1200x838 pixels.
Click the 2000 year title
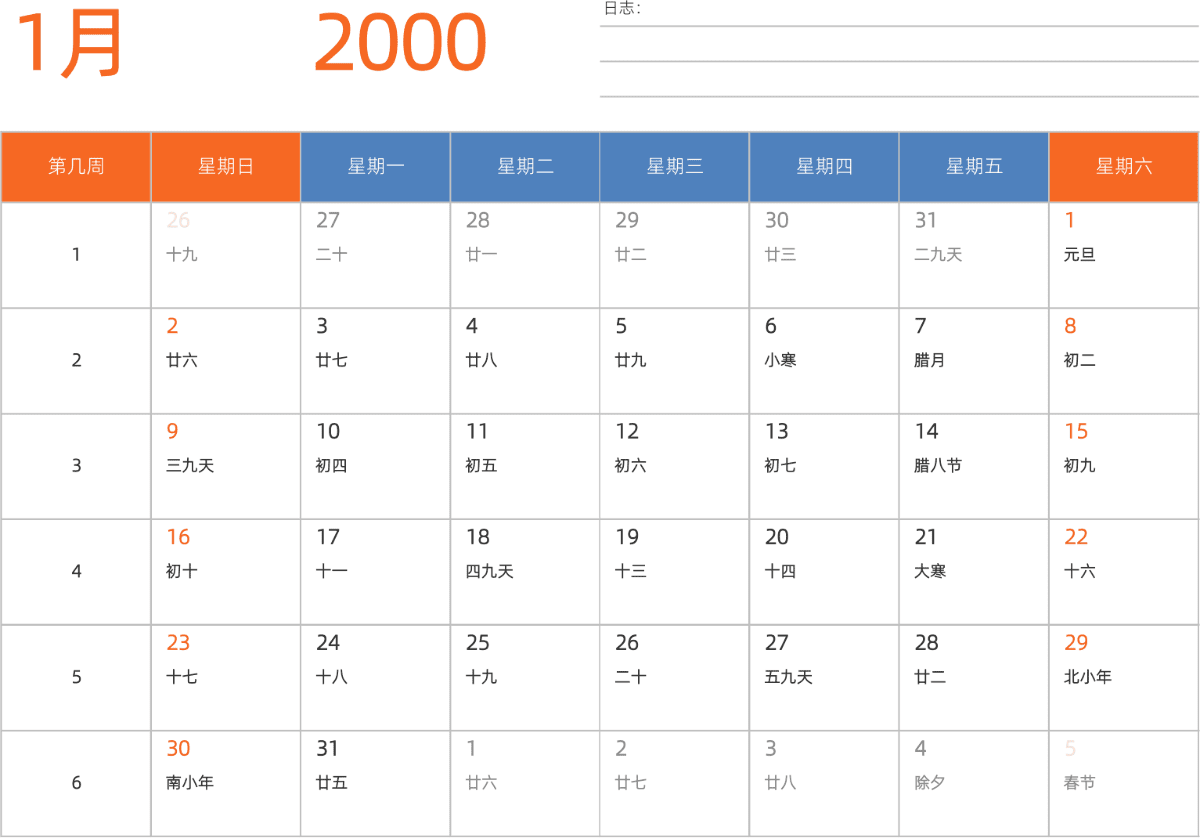(400, 43)
